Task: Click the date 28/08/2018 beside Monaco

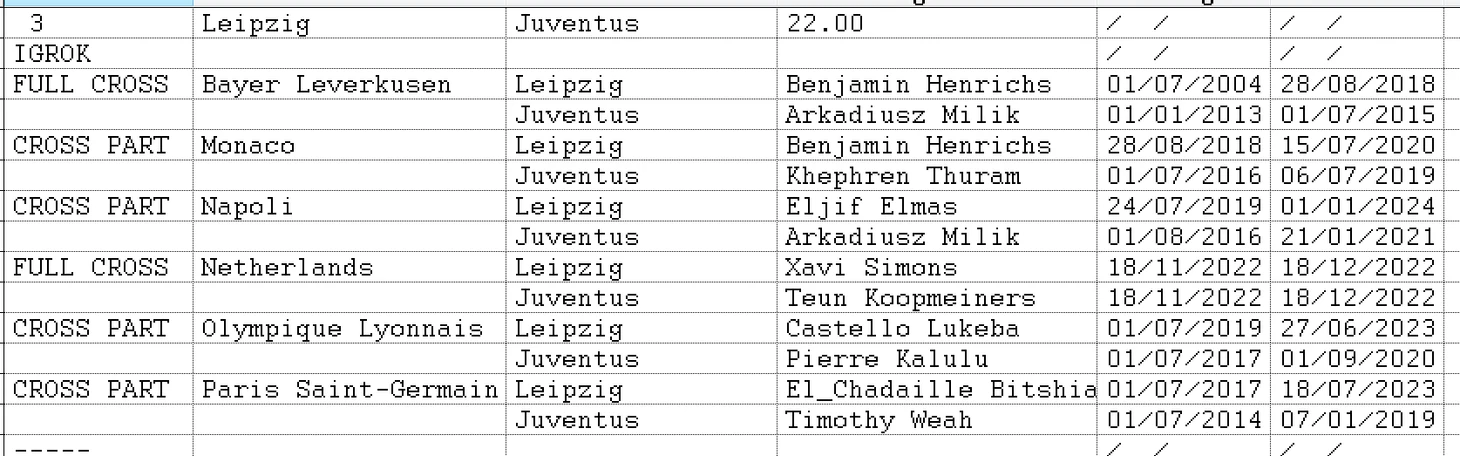Action: (1184, 145)
